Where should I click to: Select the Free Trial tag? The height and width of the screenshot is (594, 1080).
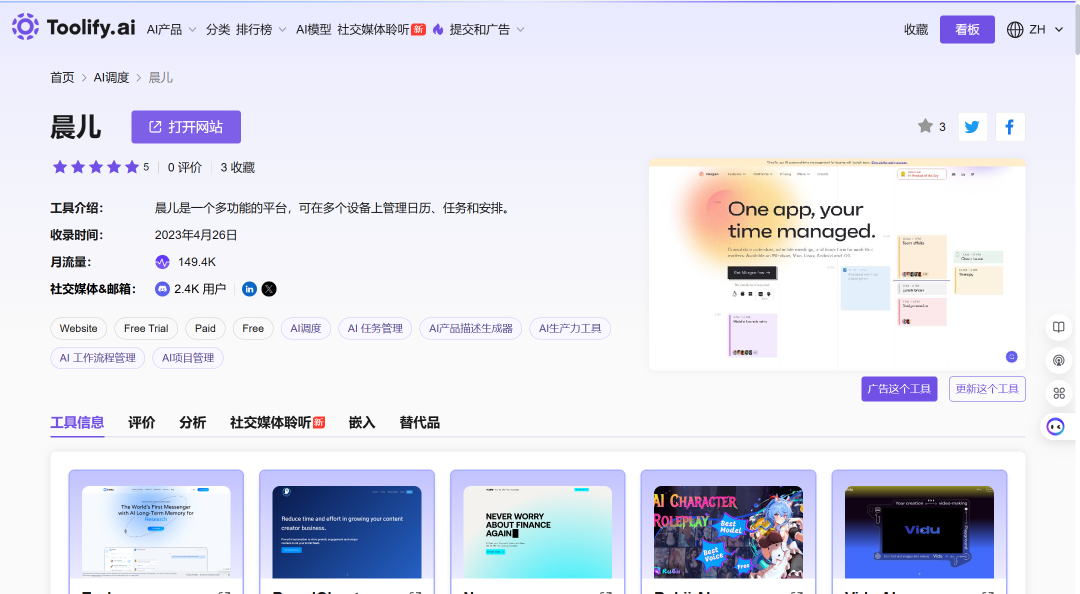(146, 329)
